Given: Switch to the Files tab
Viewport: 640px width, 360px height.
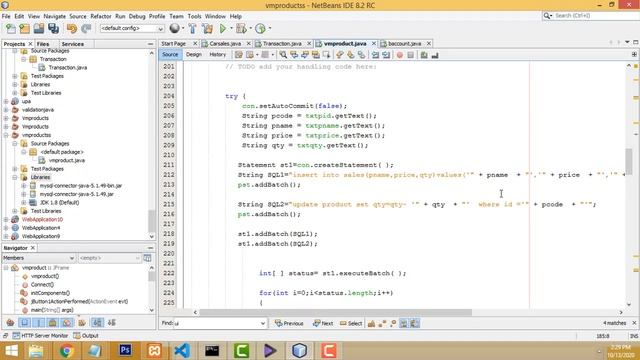Looking at the screenshot, I should point(43,44).
